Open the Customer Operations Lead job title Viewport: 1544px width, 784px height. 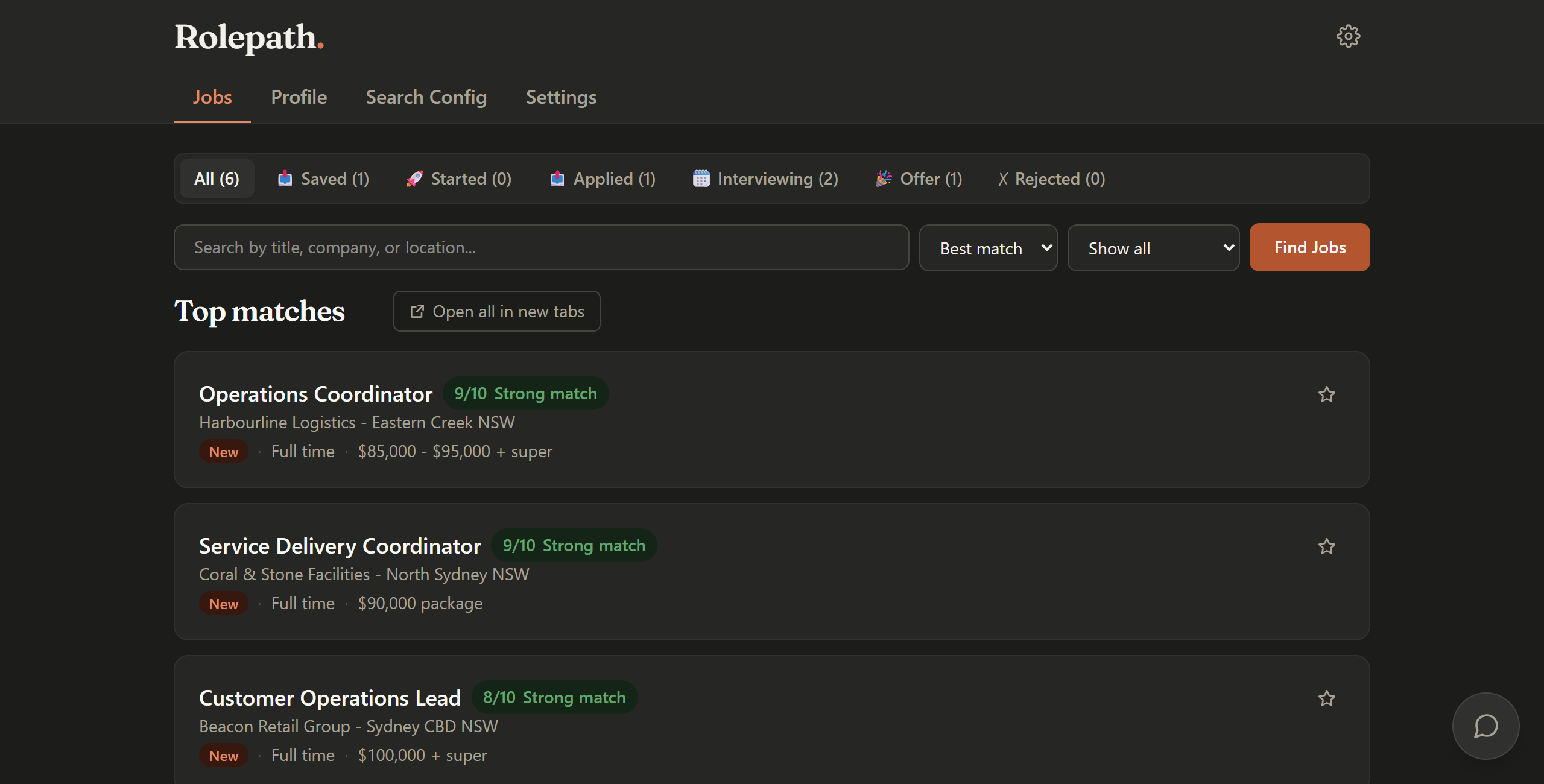[x=330, y=698]
